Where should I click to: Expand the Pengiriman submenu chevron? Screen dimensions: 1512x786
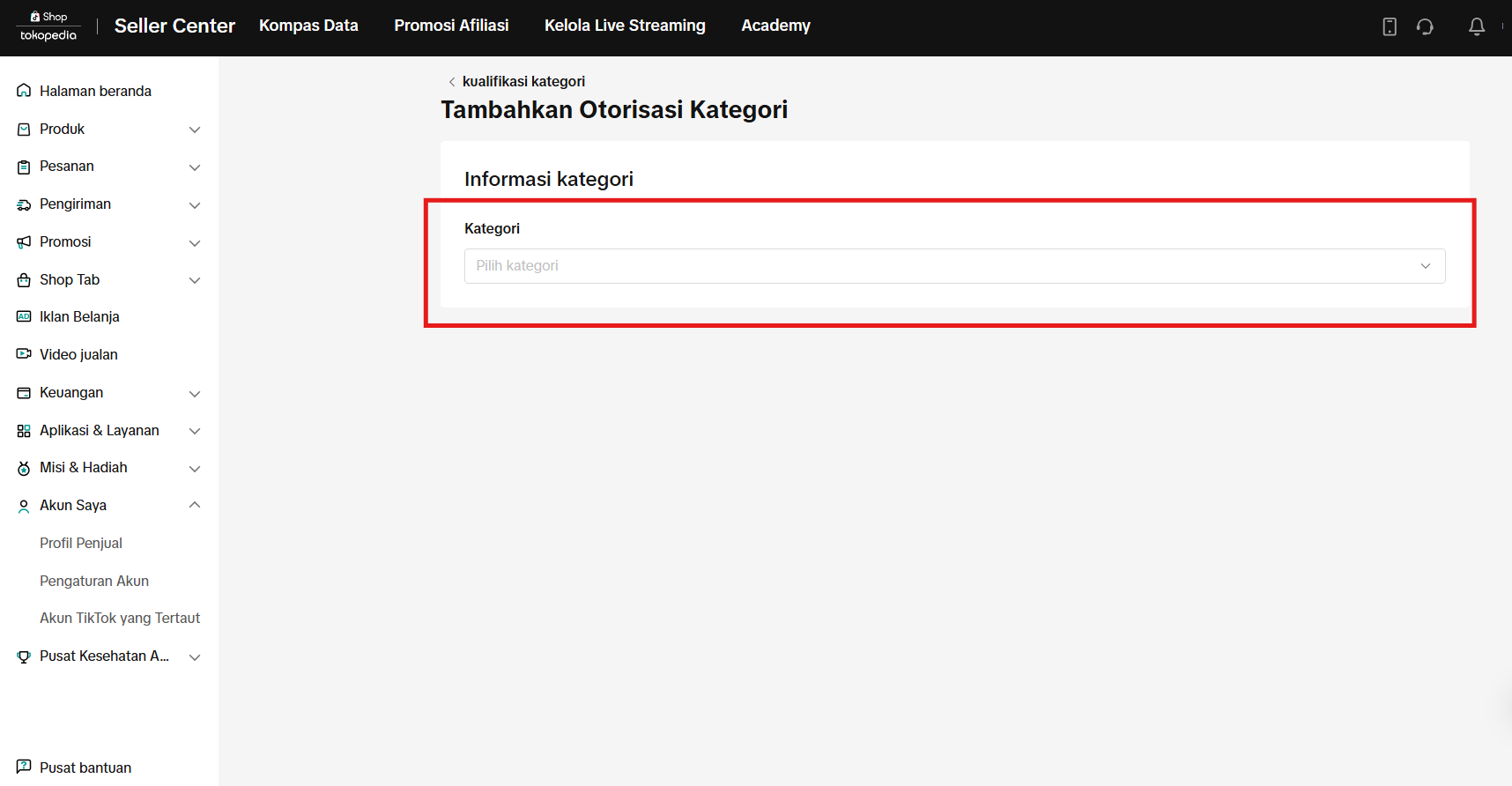point(195,205)
